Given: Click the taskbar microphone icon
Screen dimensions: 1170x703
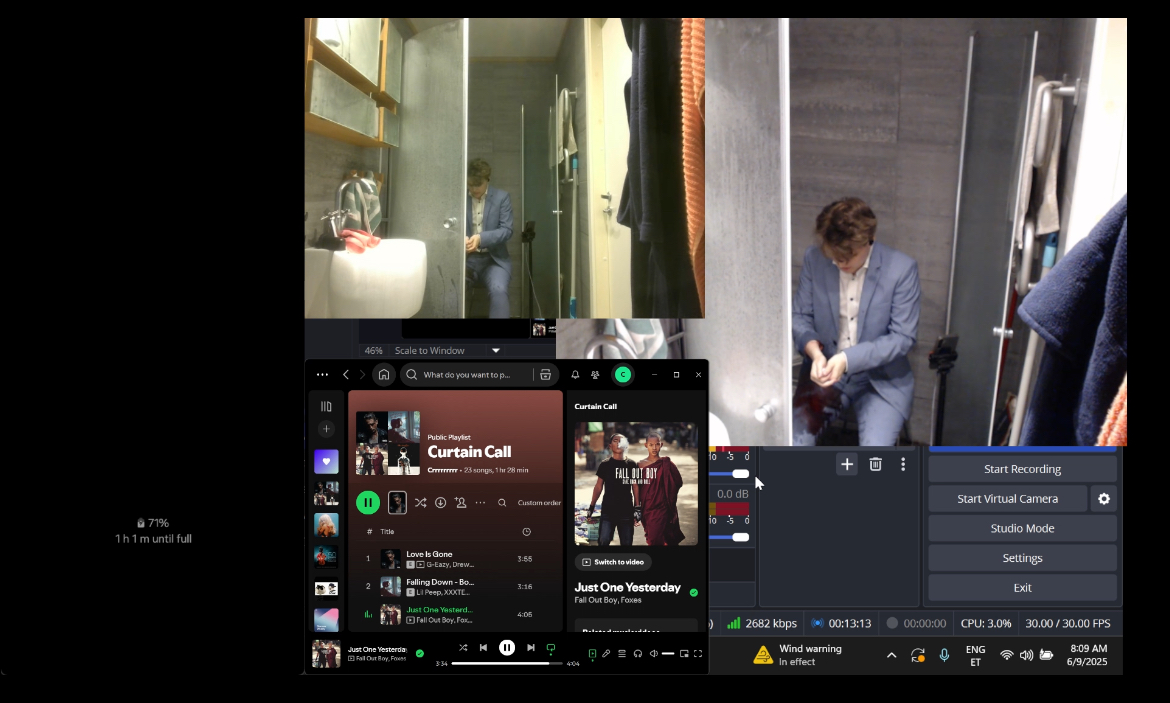Looking at the screenshot, I should (944, 655).
